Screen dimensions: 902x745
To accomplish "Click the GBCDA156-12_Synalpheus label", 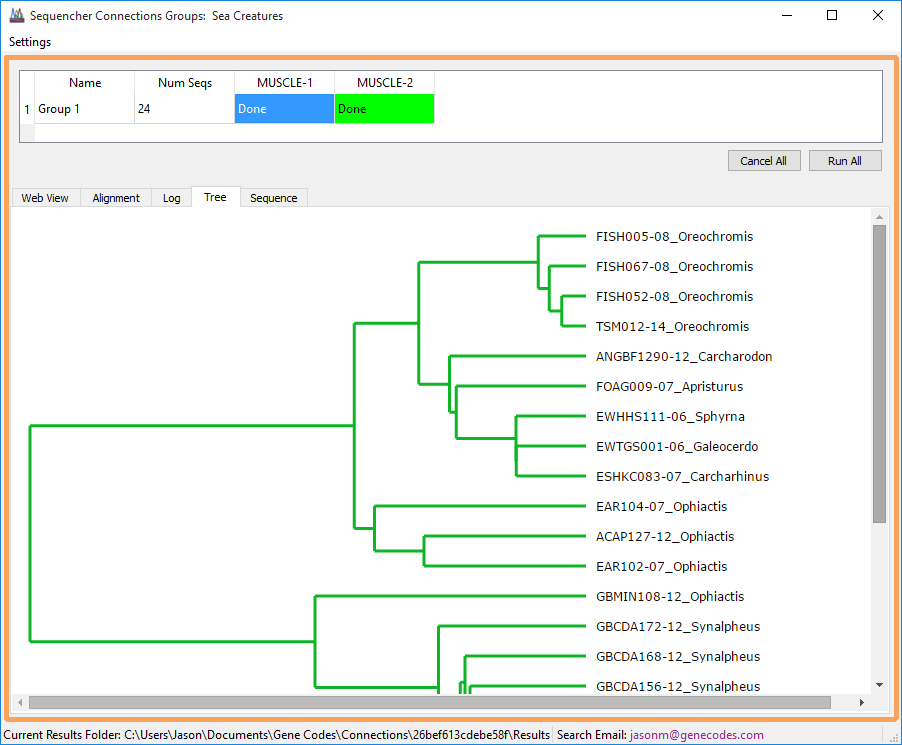I will click(678, 686).
